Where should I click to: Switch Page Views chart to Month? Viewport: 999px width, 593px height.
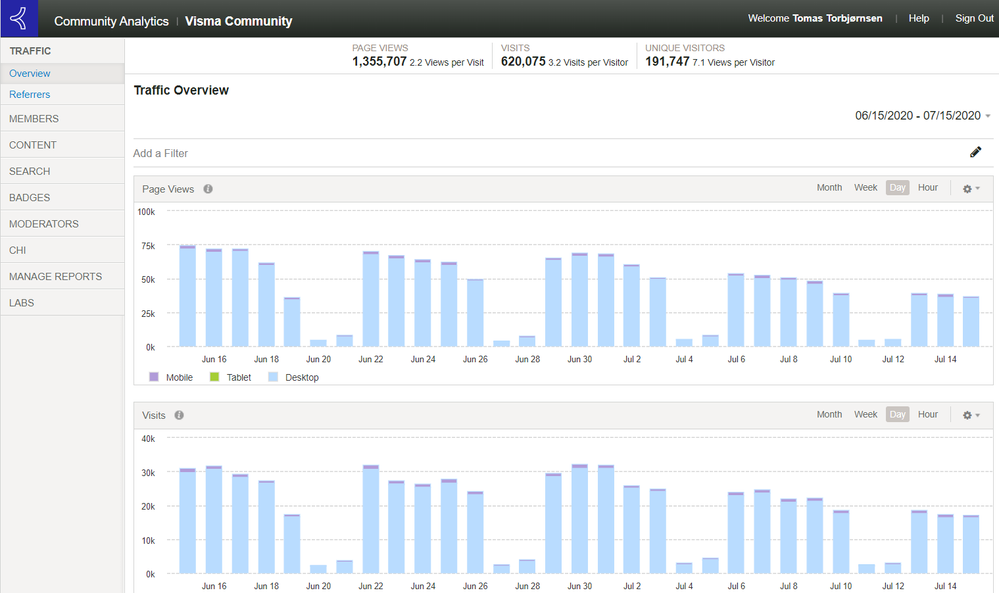[829, 188]
